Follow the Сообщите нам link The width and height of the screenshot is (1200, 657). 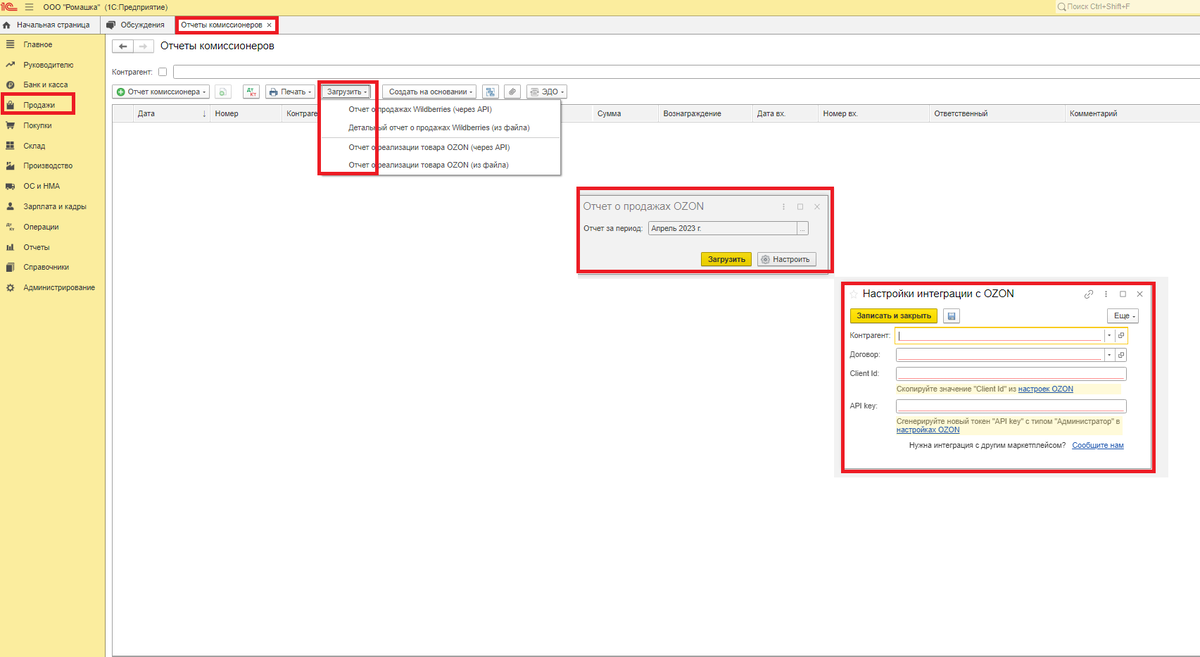click(x=1098, y=445)
